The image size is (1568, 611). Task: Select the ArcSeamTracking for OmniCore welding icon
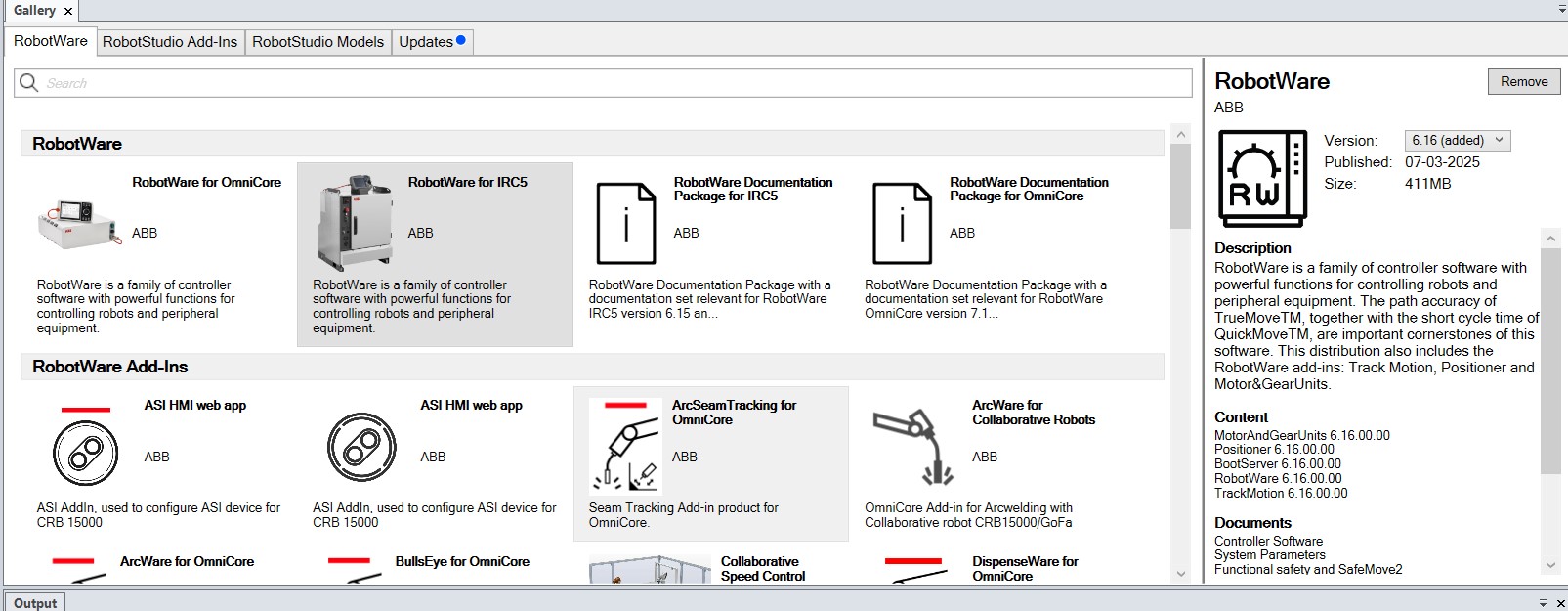(625, 445)
